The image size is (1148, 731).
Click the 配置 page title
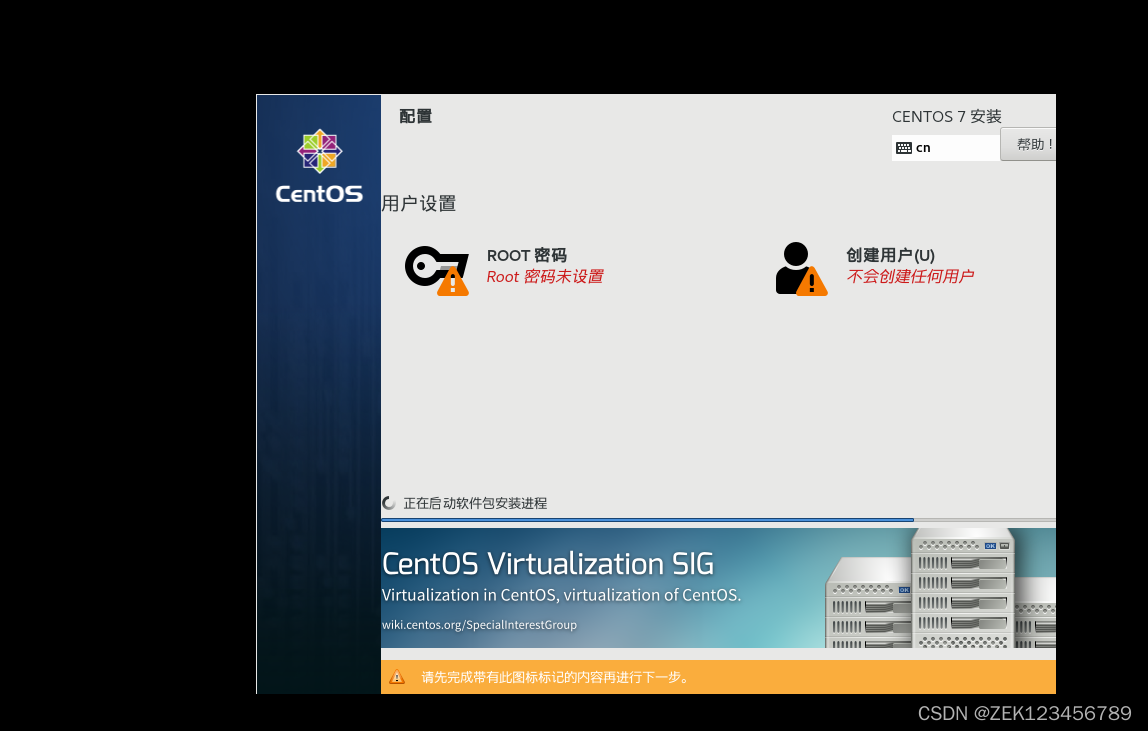[416, 116]
